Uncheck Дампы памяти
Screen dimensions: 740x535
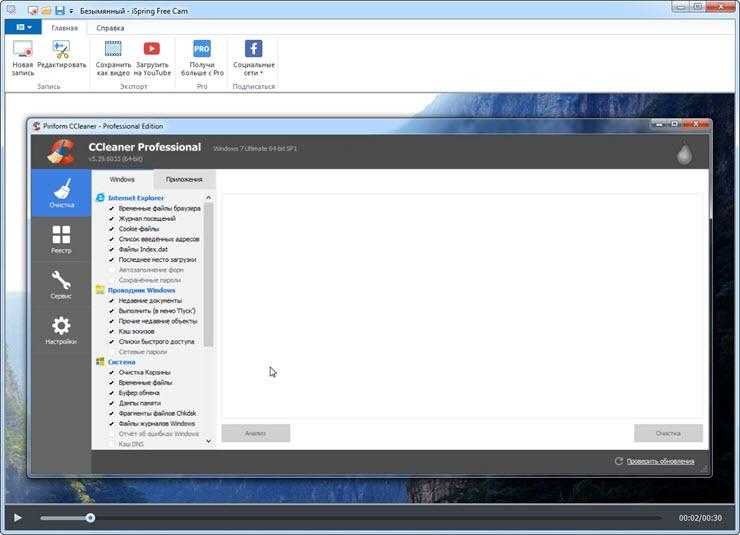pyautogui.click(x=112, y=403)
